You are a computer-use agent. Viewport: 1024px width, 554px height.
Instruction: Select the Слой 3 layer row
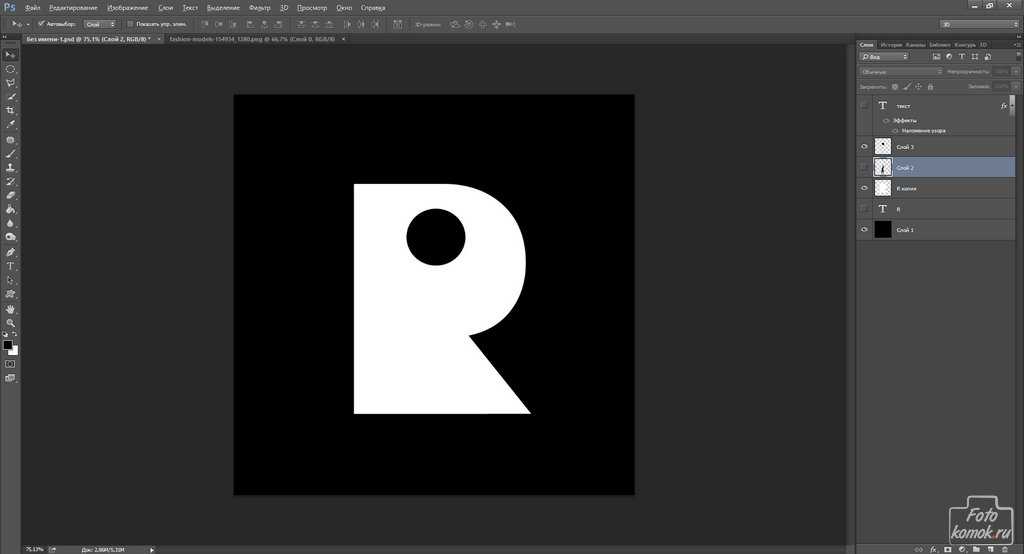tap(936, 146)
